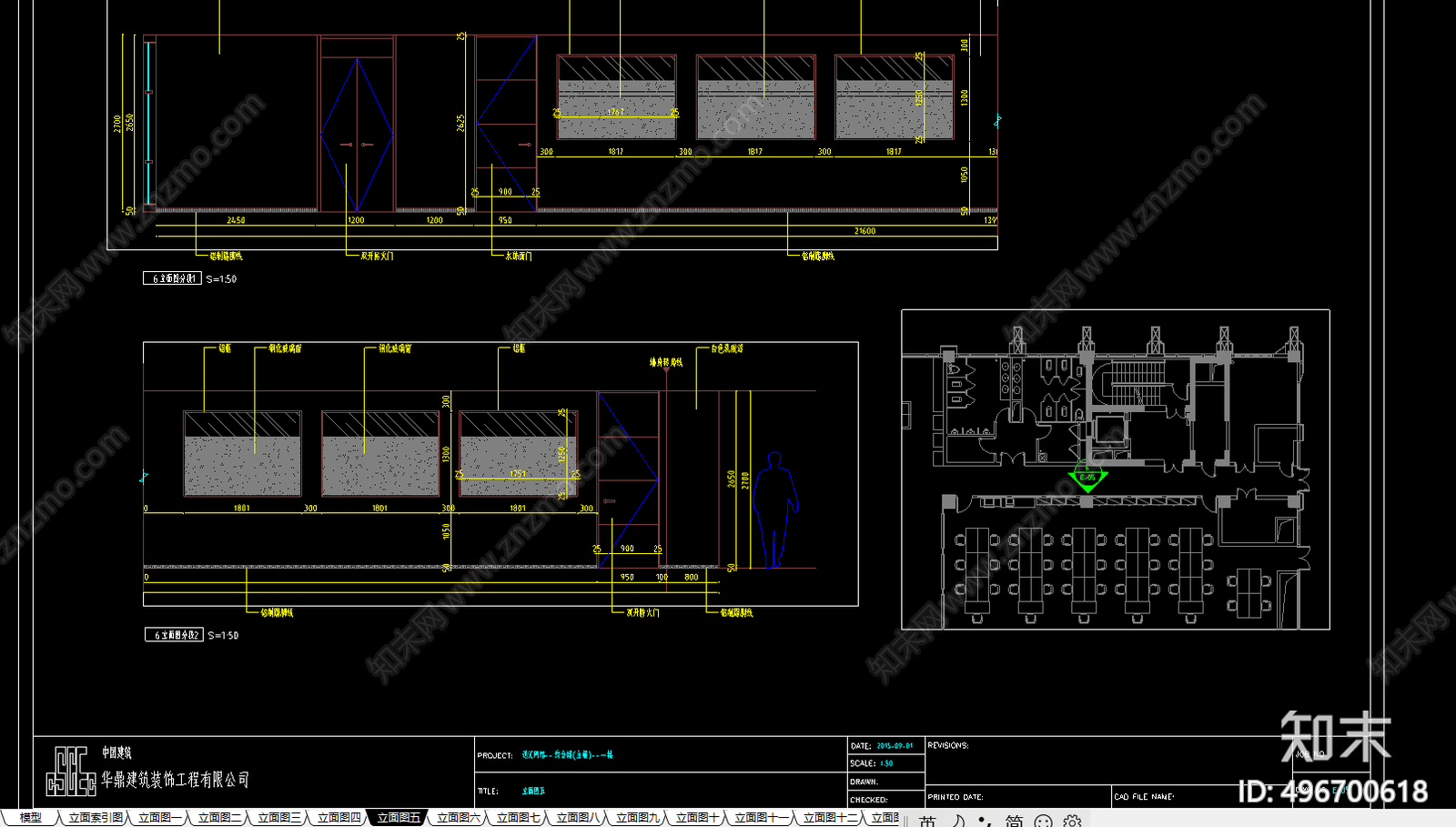Select the 立面图十一 layout tab
Viewport: 1456px width, 827px height.
762,818
